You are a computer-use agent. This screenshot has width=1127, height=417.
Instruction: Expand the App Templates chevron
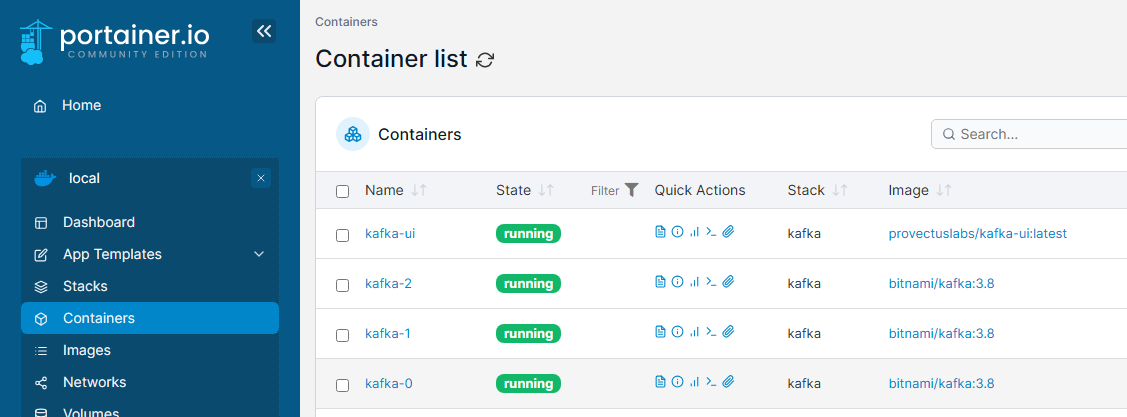[x=259, y=255]
